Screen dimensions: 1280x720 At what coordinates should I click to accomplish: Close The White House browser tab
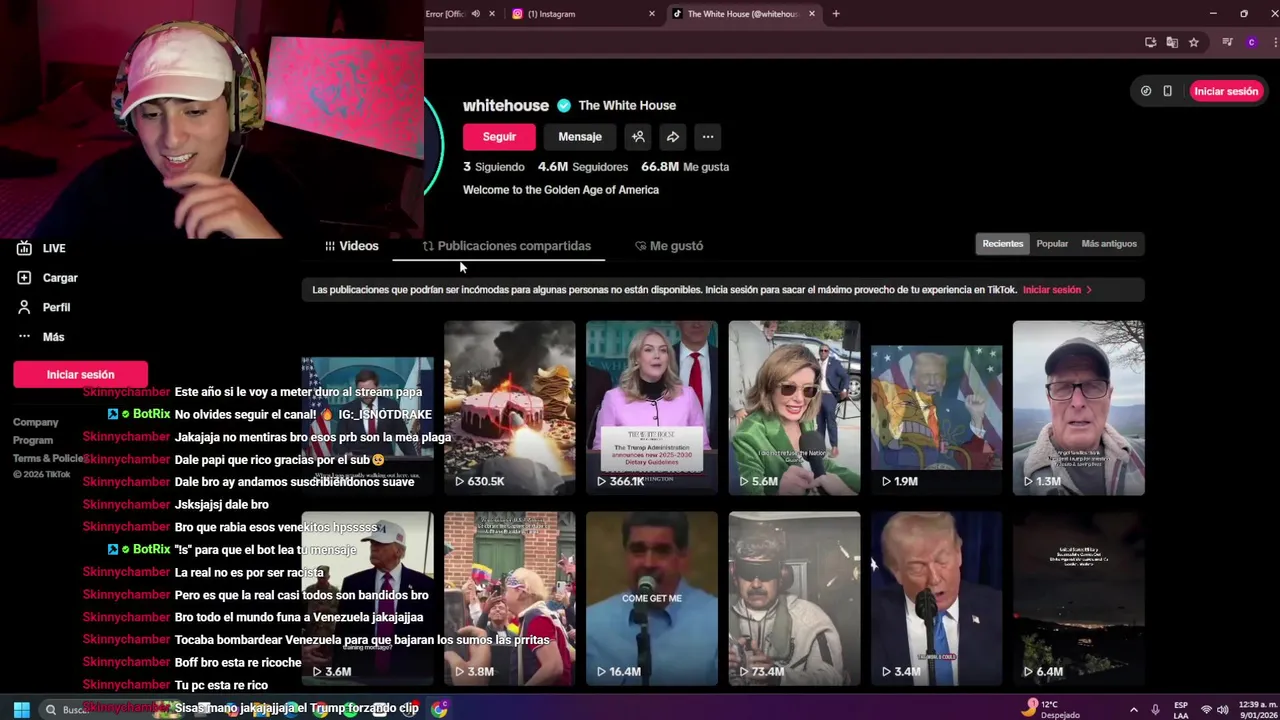pyautogui.click(x=812, y=14)
